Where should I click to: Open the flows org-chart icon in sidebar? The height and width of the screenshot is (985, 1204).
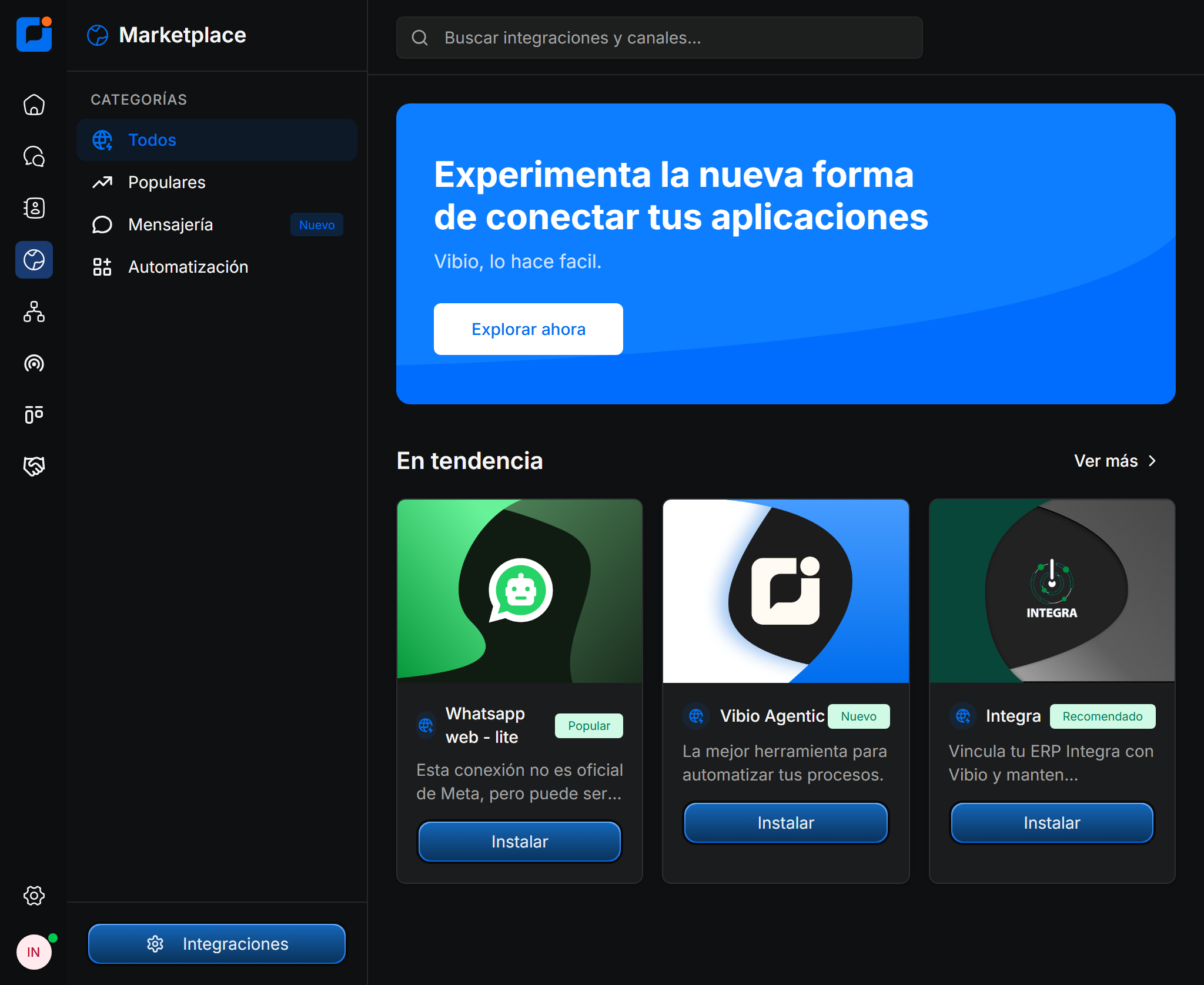coord(34,311)
